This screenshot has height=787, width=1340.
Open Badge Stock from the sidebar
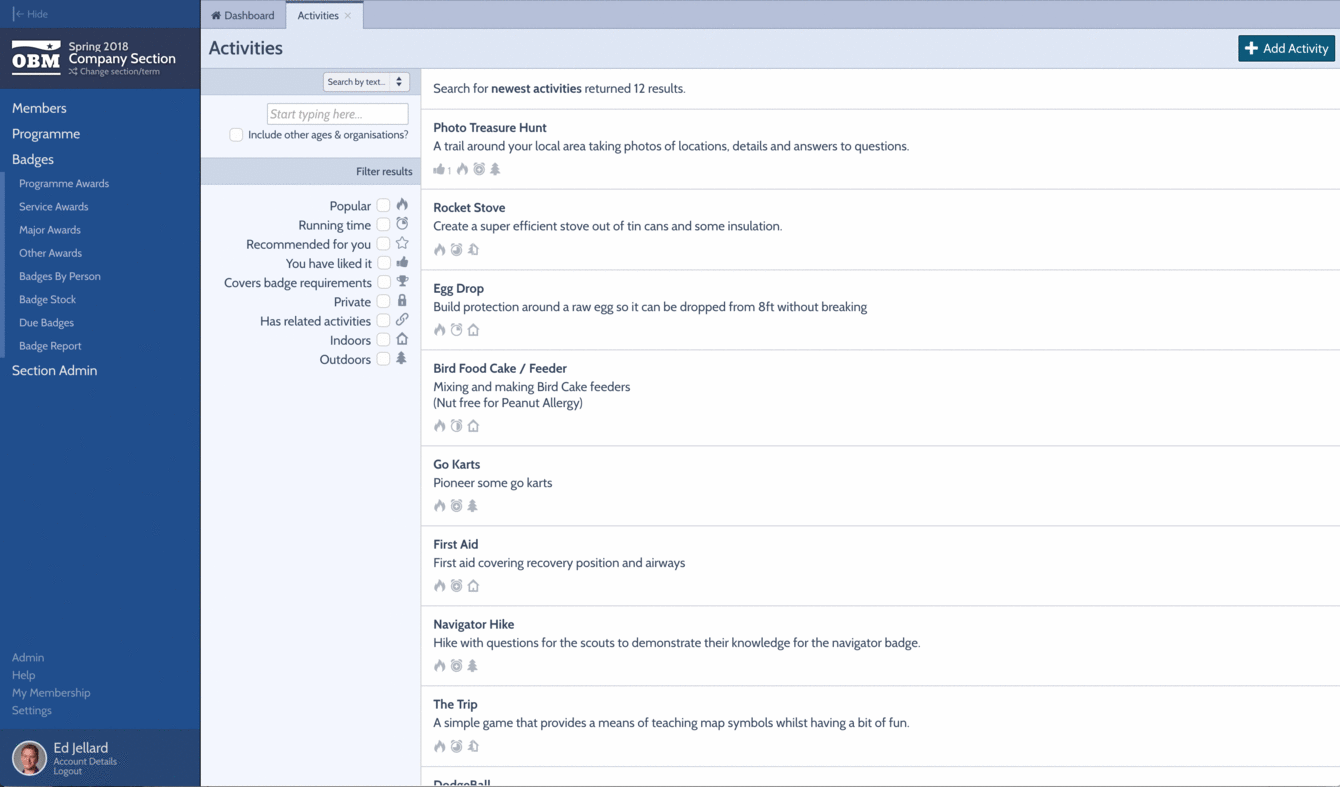point(47,299)
